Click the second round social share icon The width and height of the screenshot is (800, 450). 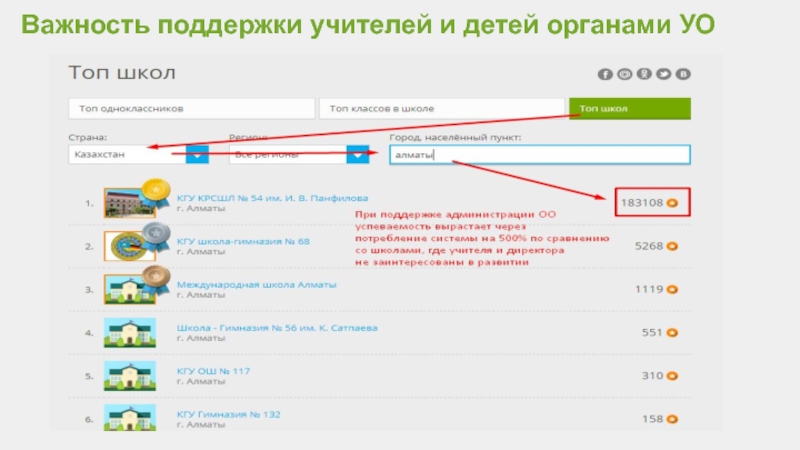point(624,74)
